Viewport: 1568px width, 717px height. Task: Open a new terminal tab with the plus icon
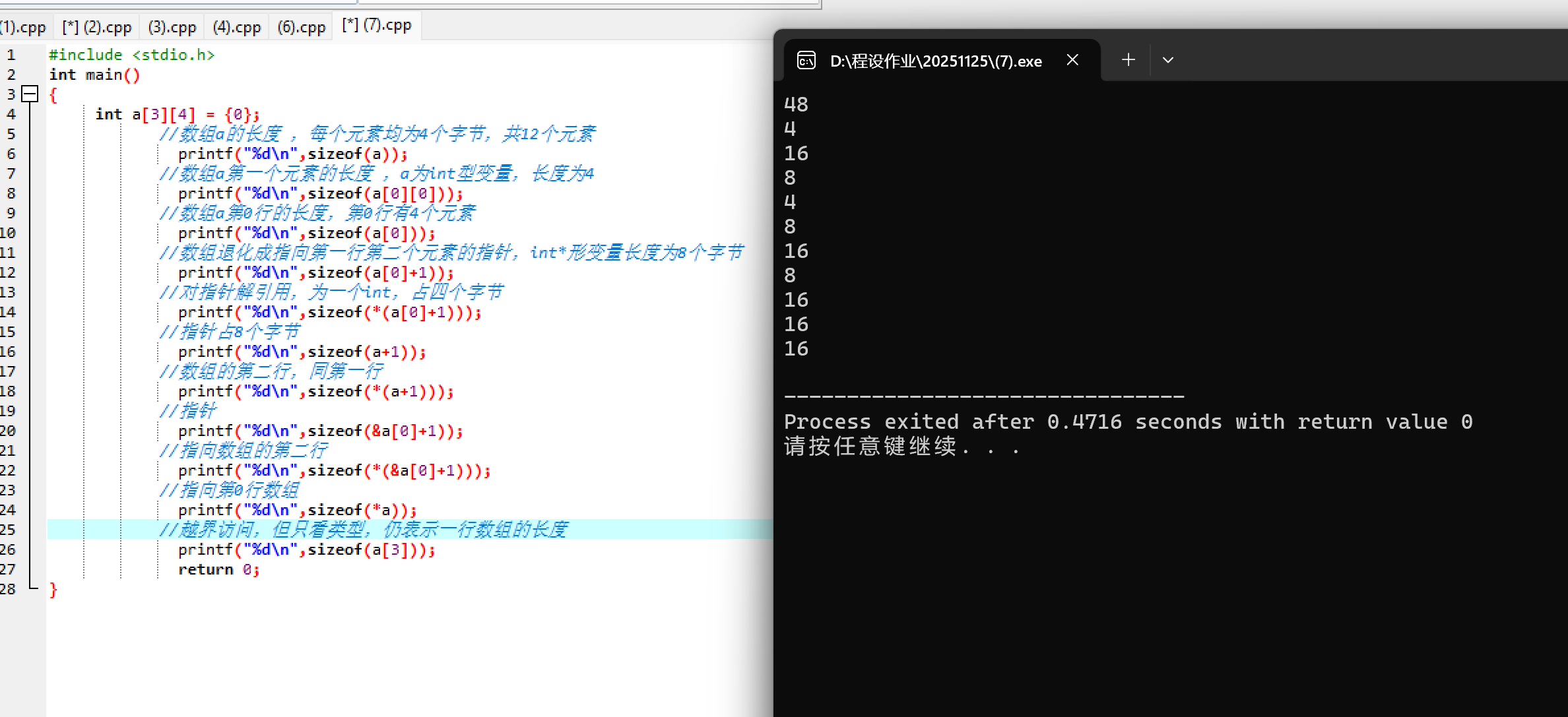coord(1128,60)
